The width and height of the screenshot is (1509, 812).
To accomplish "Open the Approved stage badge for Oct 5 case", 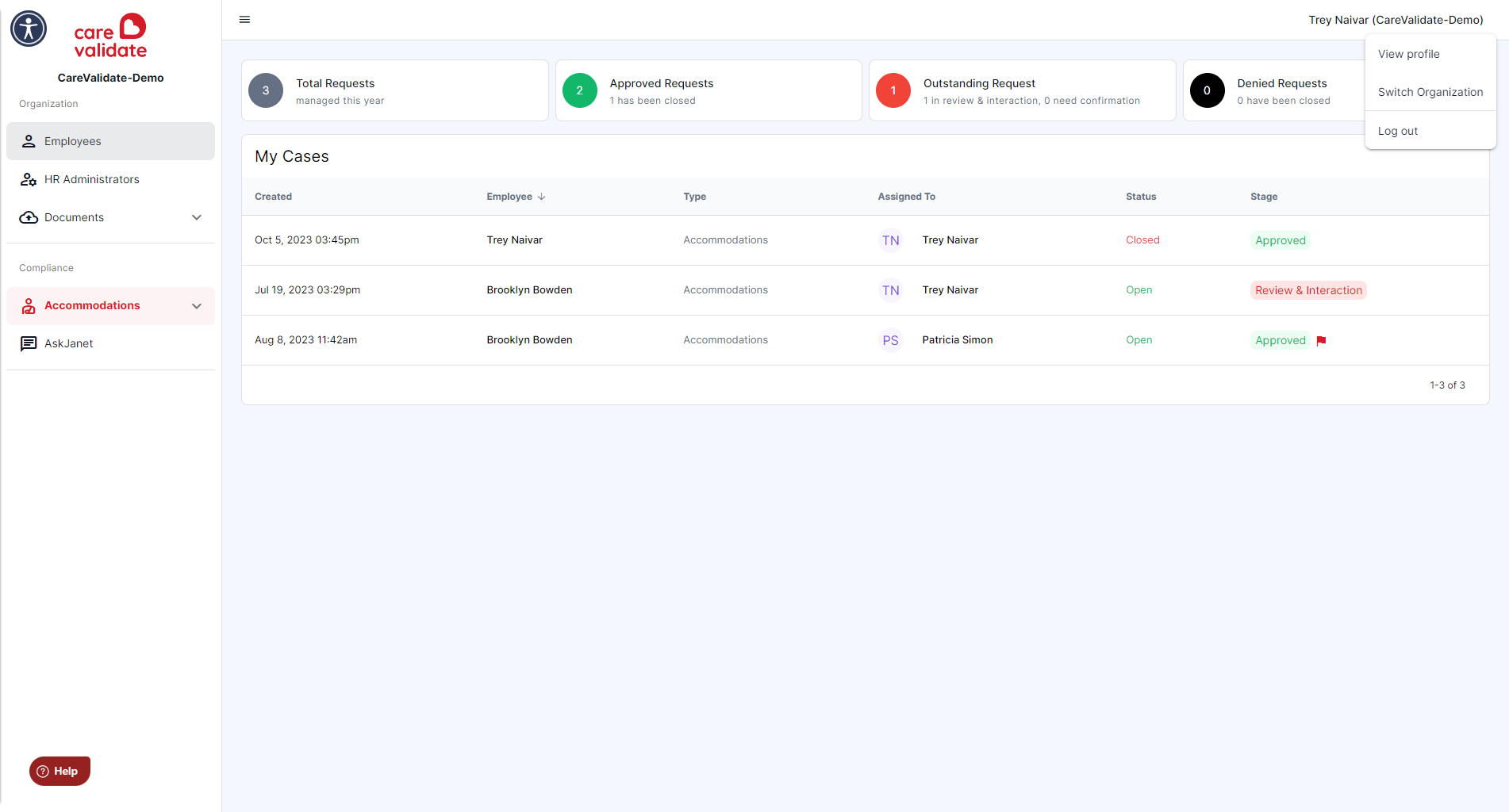I will pos(1280,240).
